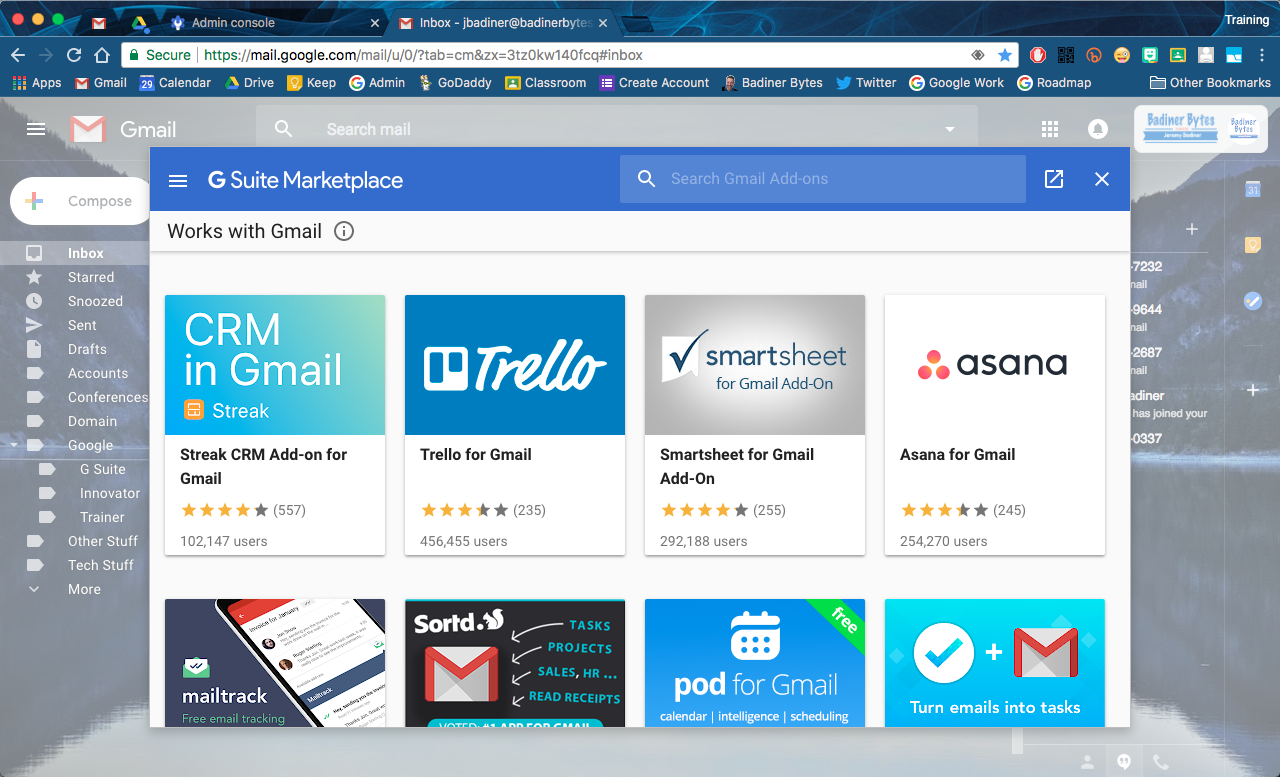The height and width of the screenshot is (777, 1280).
Task: Click the Asana for Gmail title
Action: [x=958, y=454]
